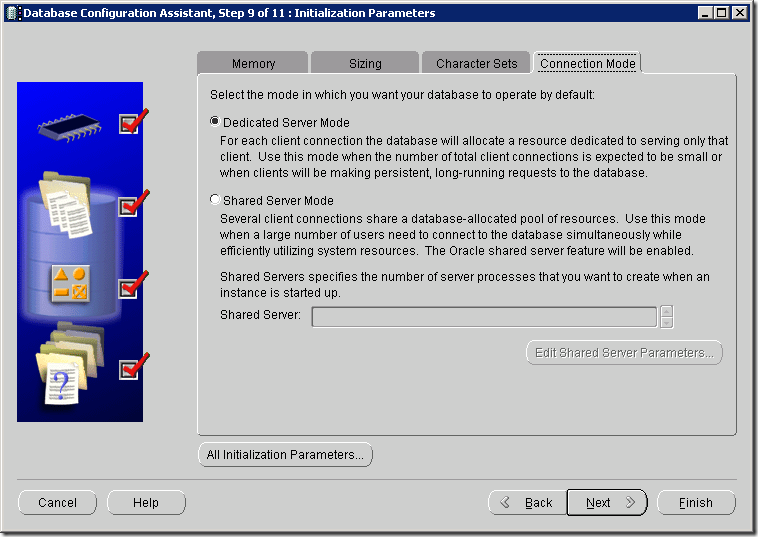
Task: Click the 'Select the mode in which' instruction text
Action: pyautogui.click(x=402, y=95)
